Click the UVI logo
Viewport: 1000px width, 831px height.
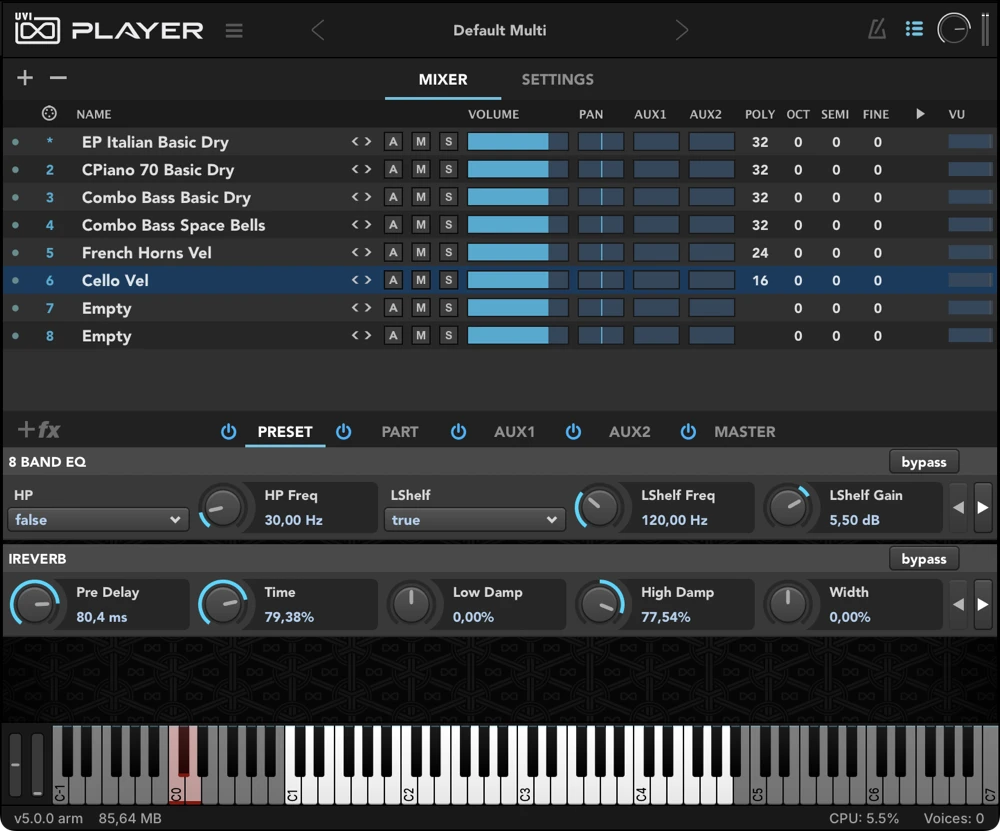pyautogui.click(x=37, y=29)
